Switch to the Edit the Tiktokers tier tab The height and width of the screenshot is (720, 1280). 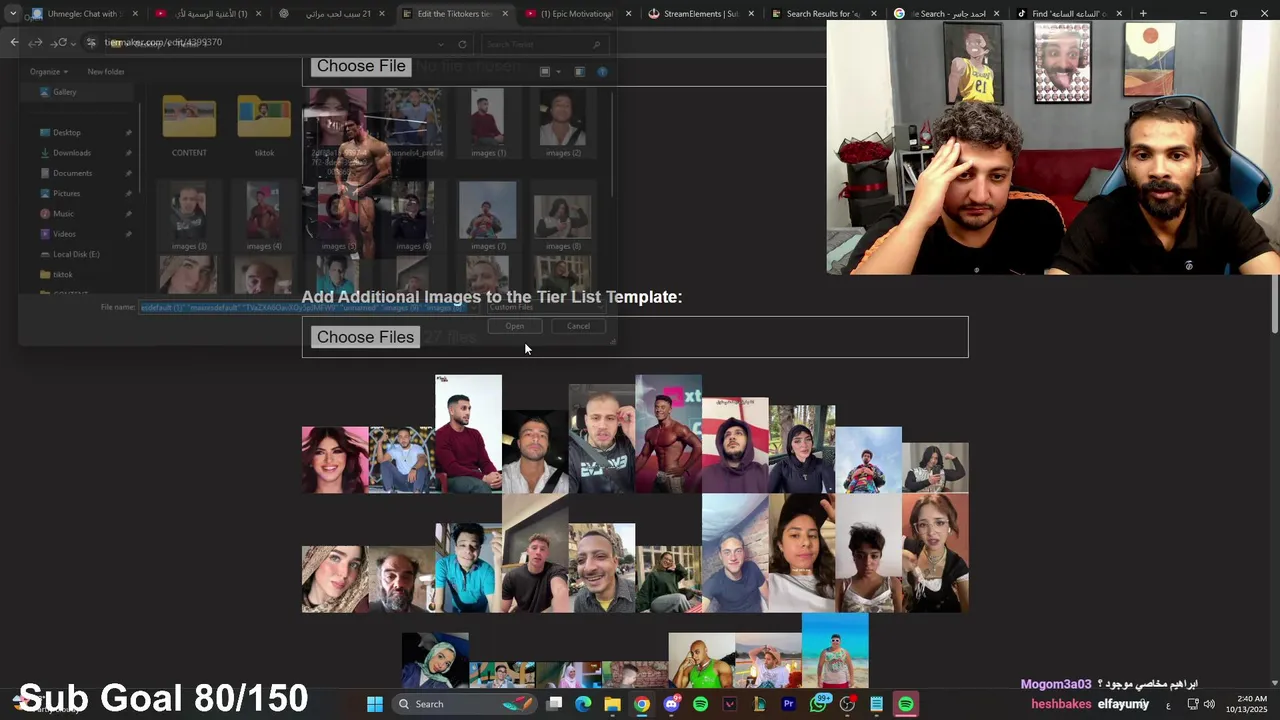(455, 14)
